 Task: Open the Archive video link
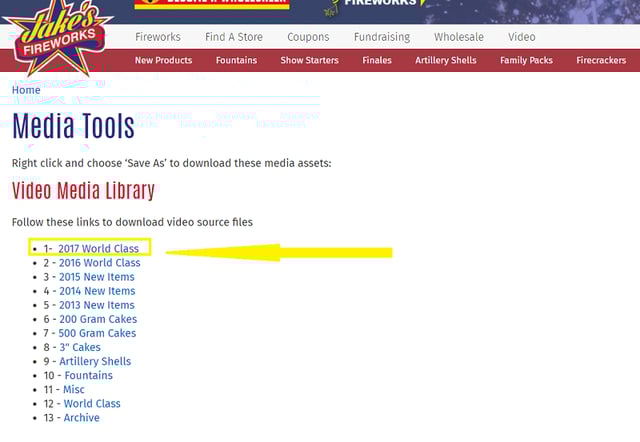tap(82, 418)
